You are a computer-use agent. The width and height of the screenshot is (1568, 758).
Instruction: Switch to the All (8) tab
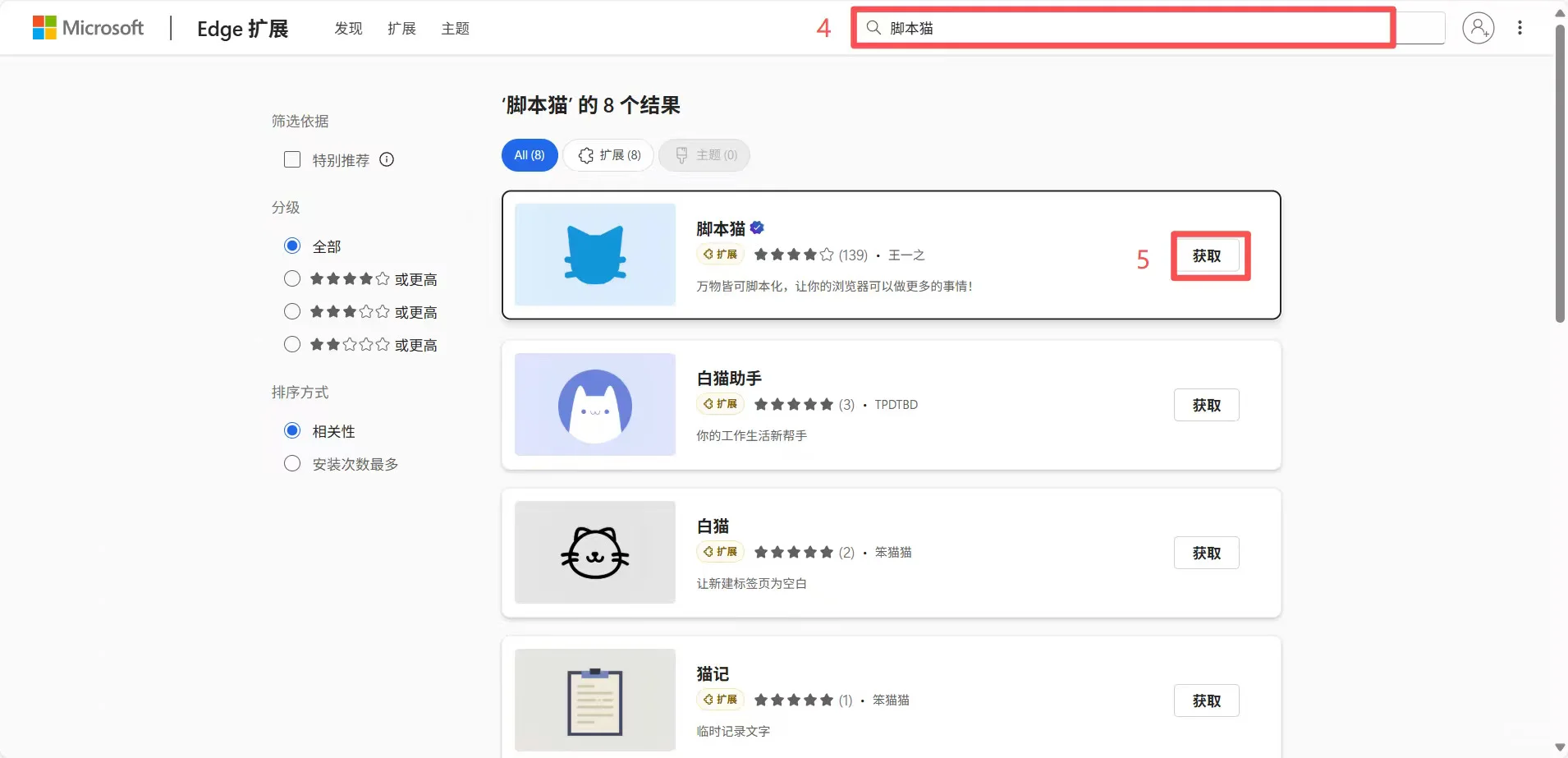529,155
